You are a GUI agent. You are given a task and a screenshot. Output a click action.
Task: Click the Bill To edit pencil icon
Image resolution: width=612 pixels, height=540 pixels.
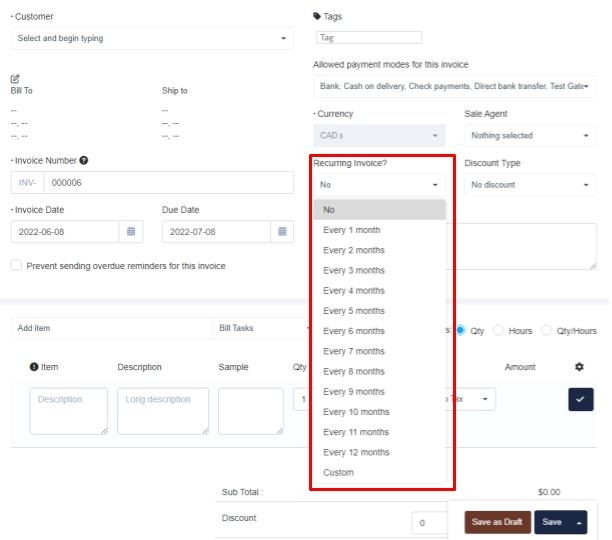(15, 78)
